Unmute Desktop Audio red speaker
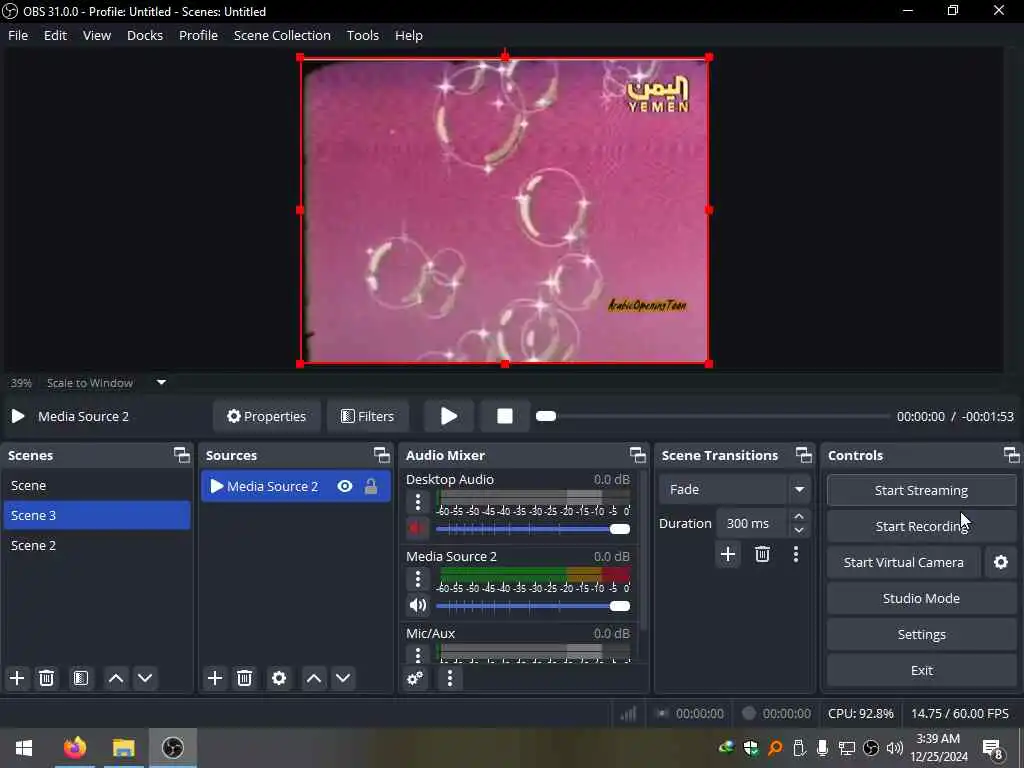1024x768 pixels. pos(417,528)
